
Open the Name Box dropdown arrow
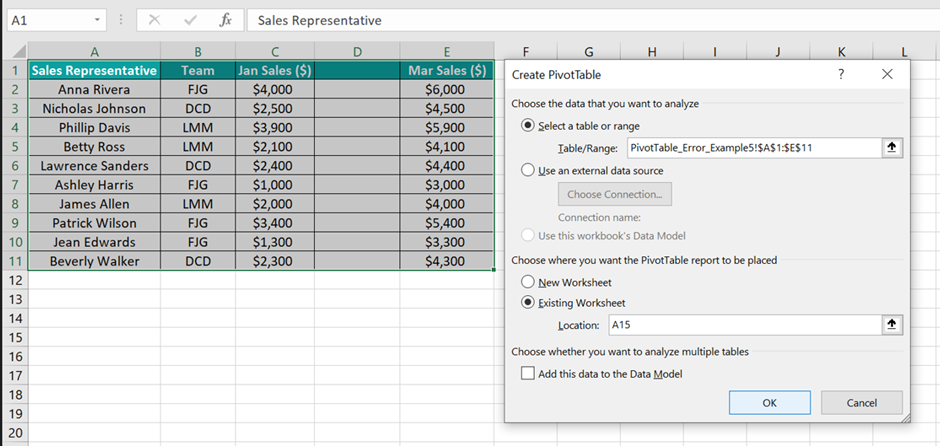[x=97, y=20]
